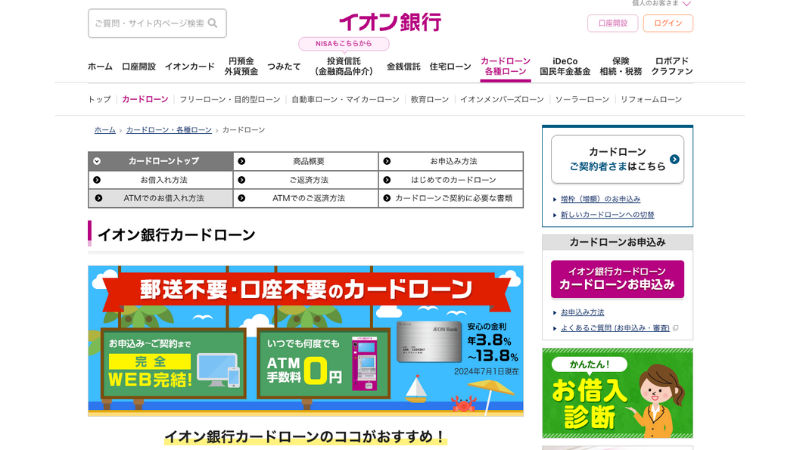800x450 pixels.
Task: Click the カードローン・各種ローン breadcrumb link
Action: [x=169, y=130]
